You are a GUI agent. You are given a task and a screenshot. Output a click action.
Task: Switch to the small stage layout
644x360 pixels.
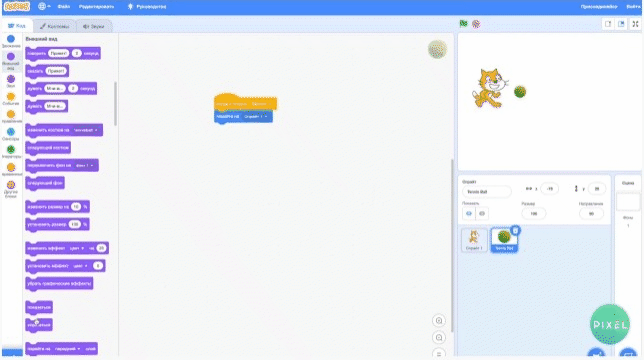(x=608, y=24)
